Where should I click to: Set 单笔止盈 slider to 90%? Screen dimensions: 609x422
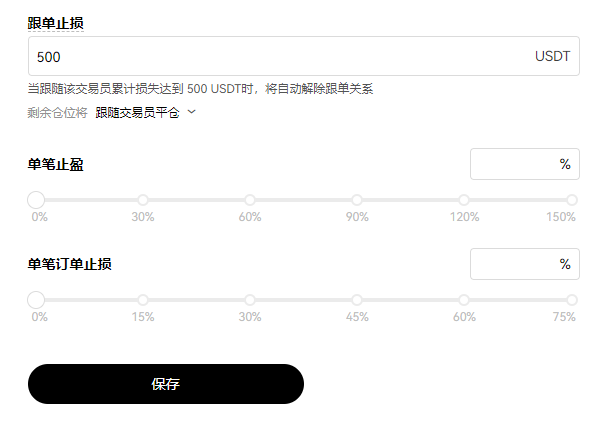[357, 200]
